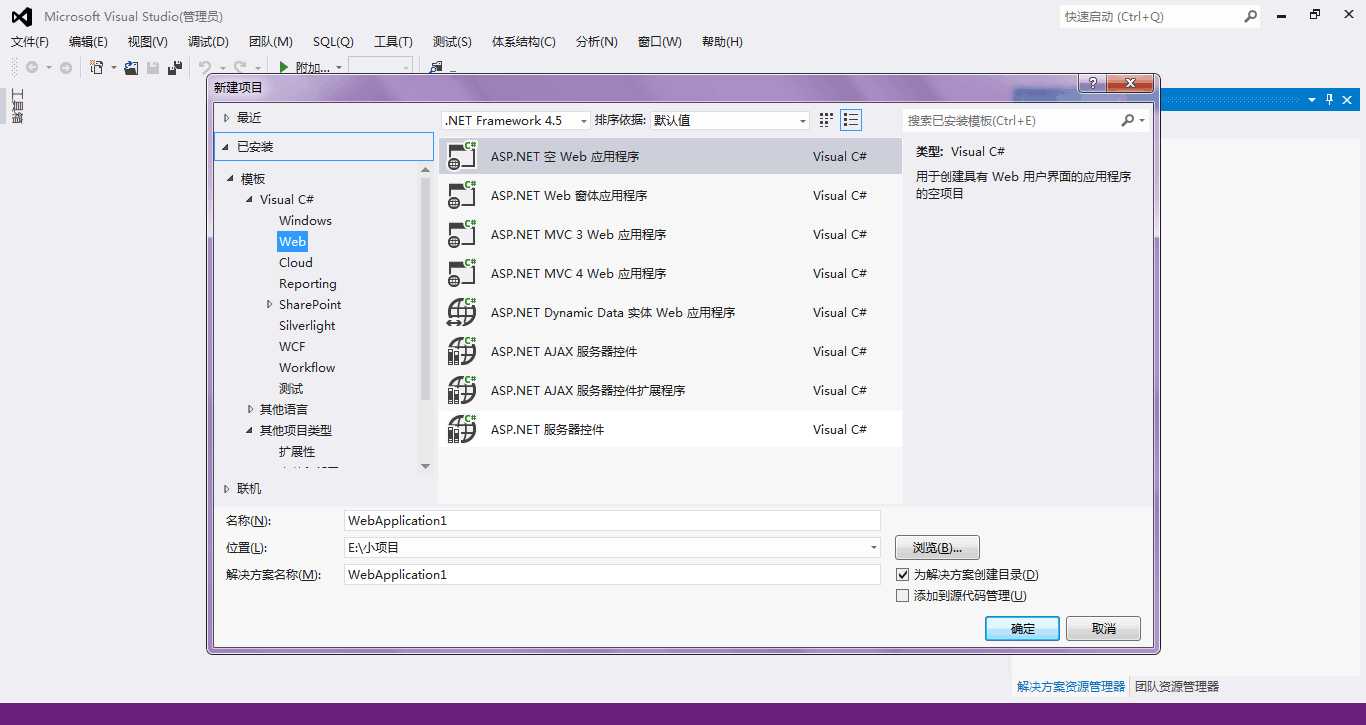Click the Undo toolbar icon
The width and height of the screenshot is (1366, 725).
[205, 67]
